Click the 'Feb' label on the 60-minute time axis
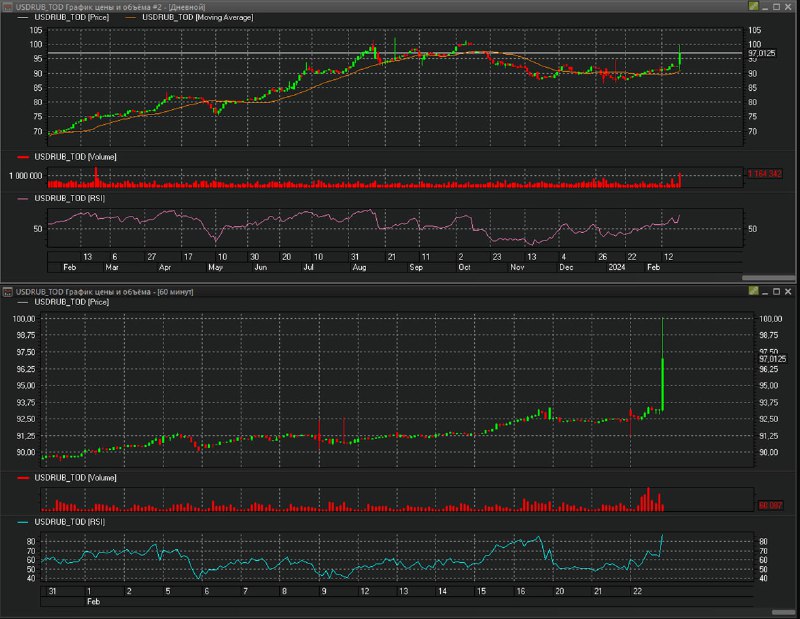Image resolution: width=800 pixels, height=619 pixels. click(x=93, y=602)
